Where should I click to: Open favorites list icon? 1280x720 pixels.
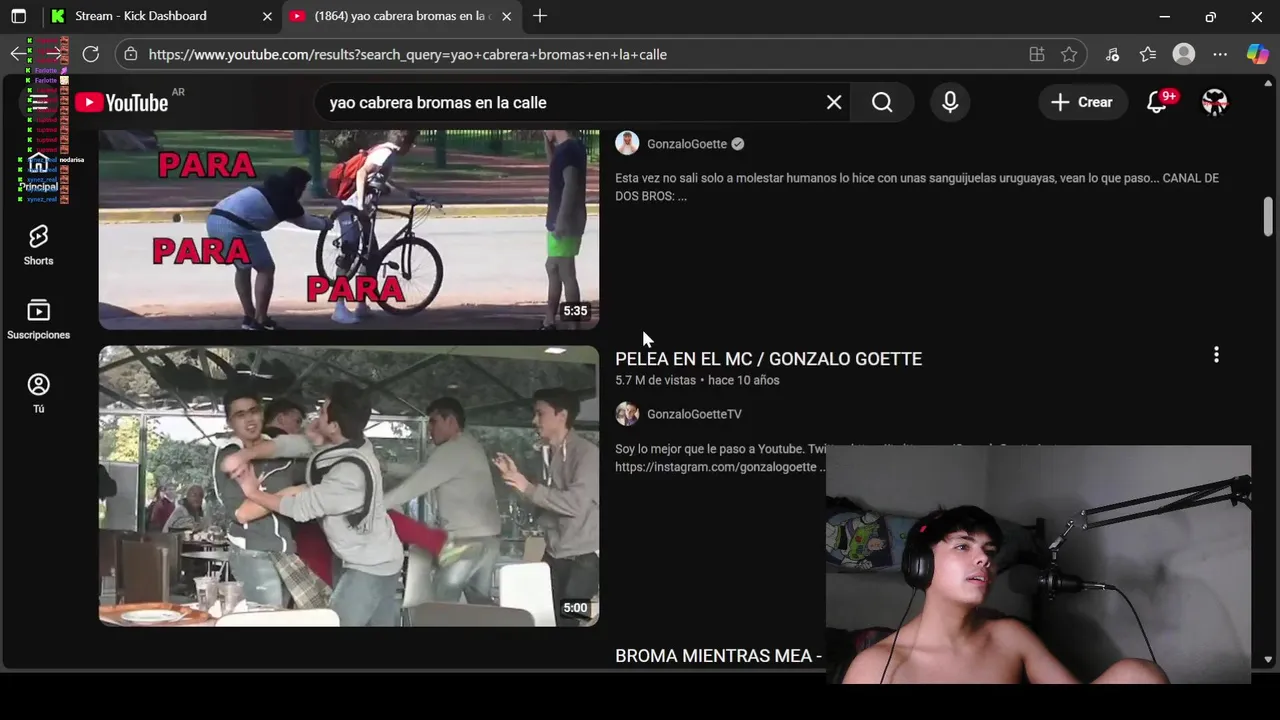click(1148, 54)
